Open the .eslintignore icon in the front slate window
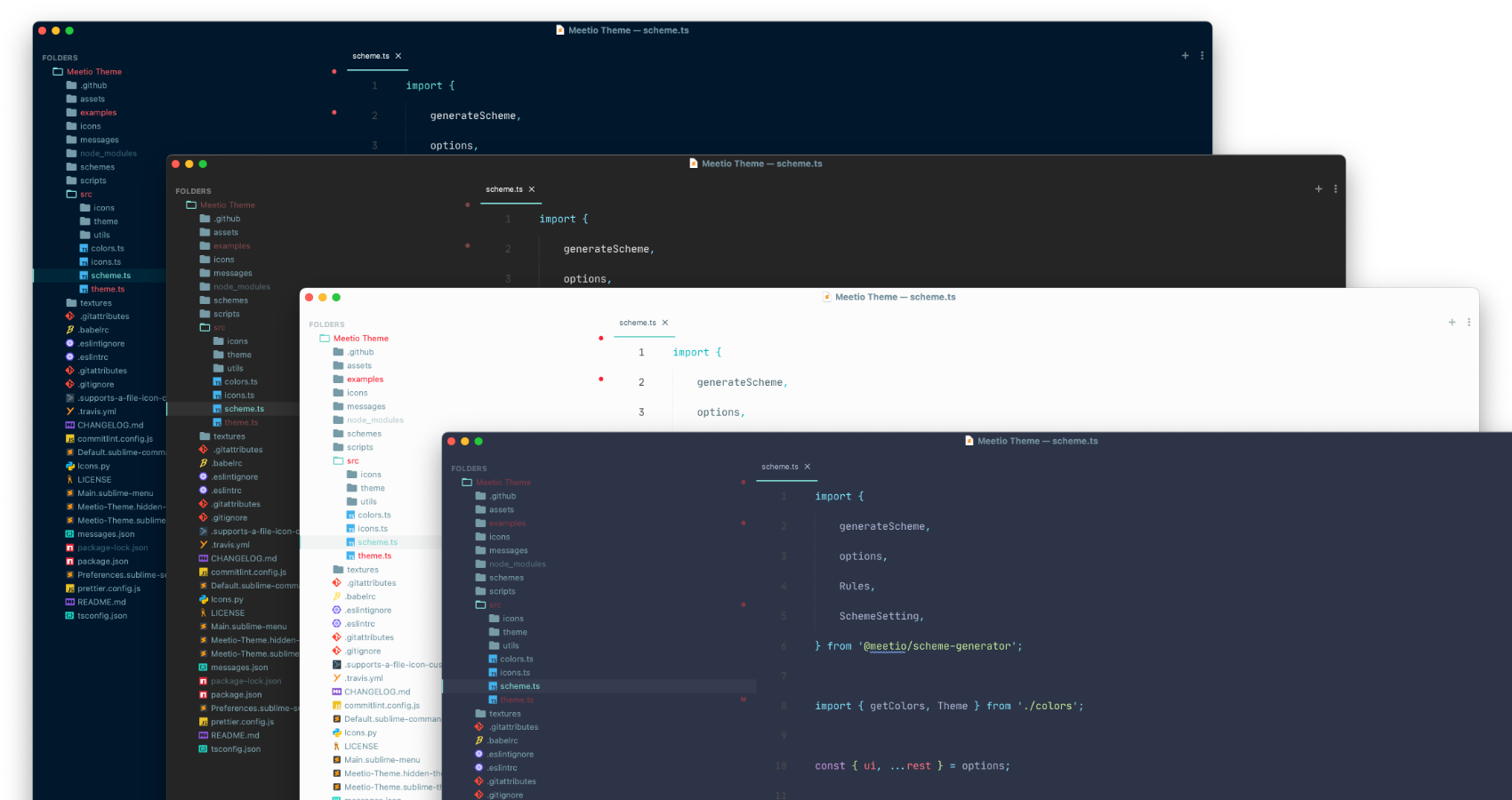1512x800 pixels. [x=479, y=754]
